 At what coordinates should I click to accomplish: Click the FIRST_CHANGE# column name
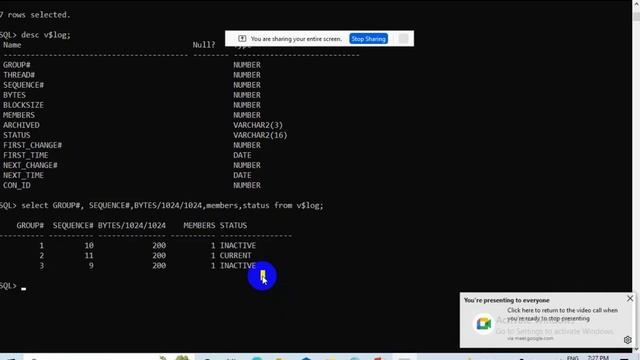[33, 145]
